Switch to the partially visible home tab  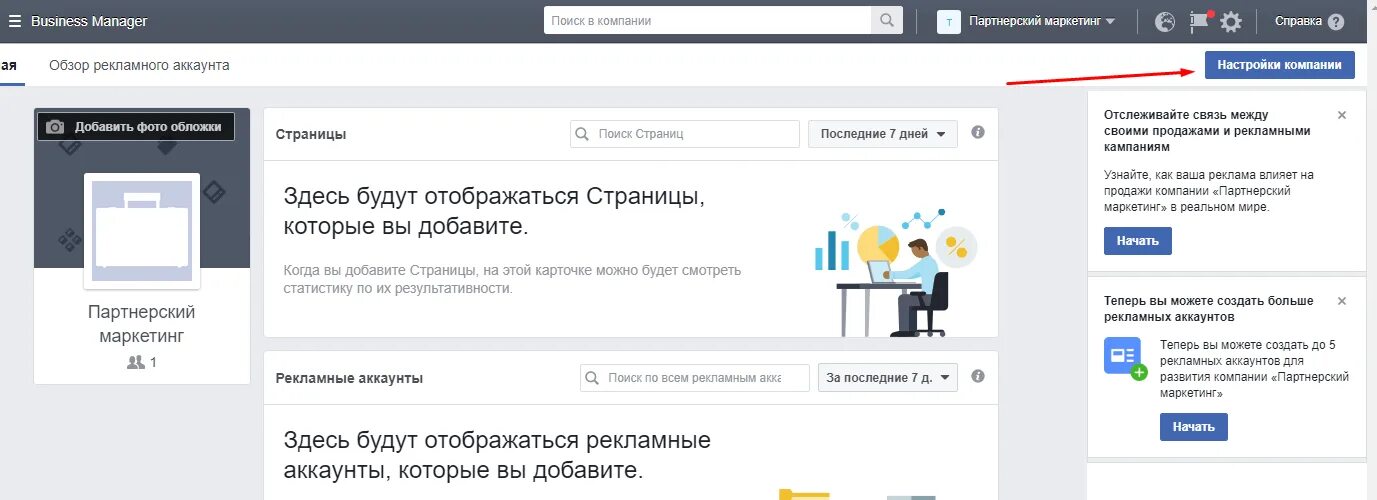(9, 65)
